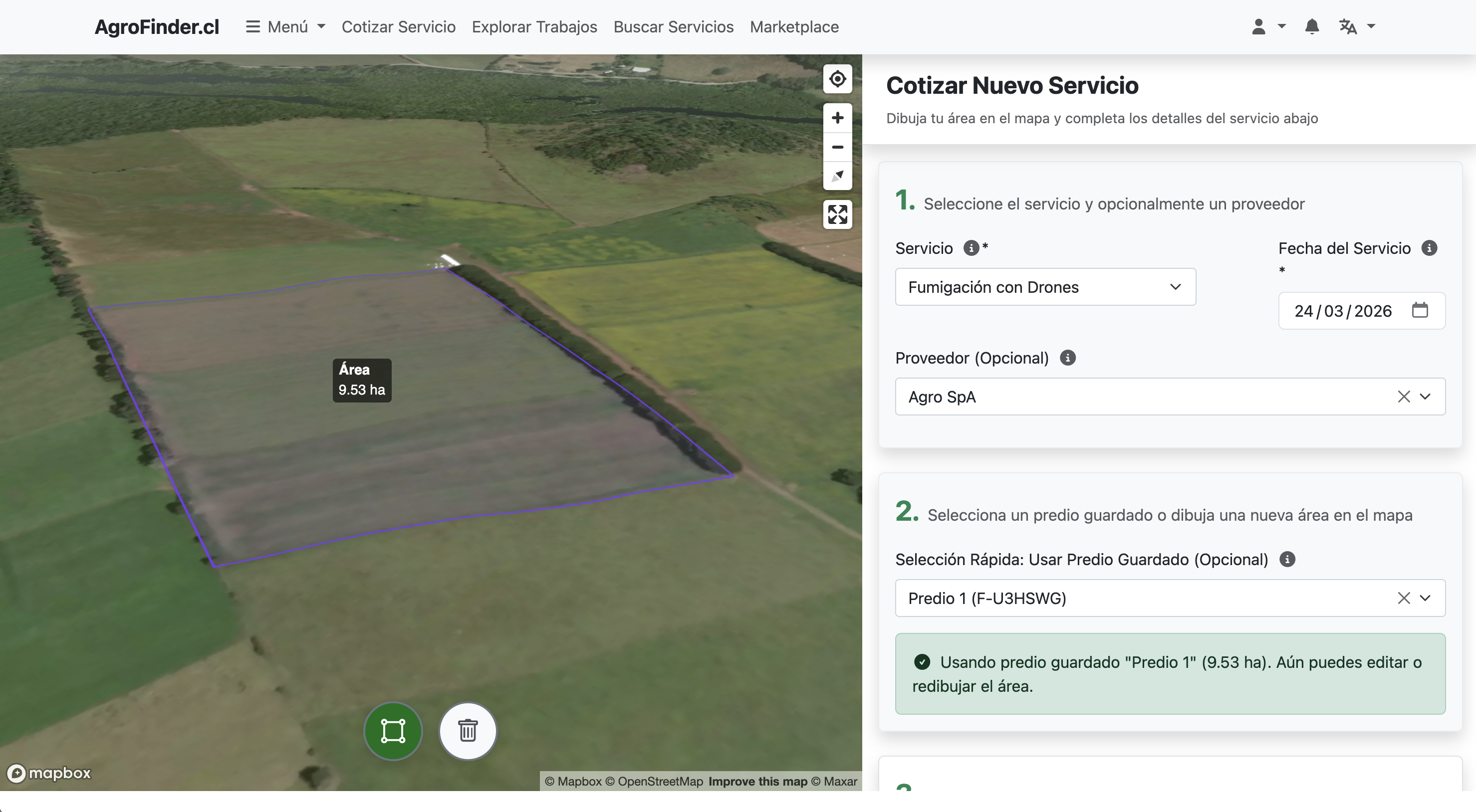Expand the Proveedor Agro SpA dropdown
The image size is (1476, 812).
pyautogui.click(x=1425, y=396)
